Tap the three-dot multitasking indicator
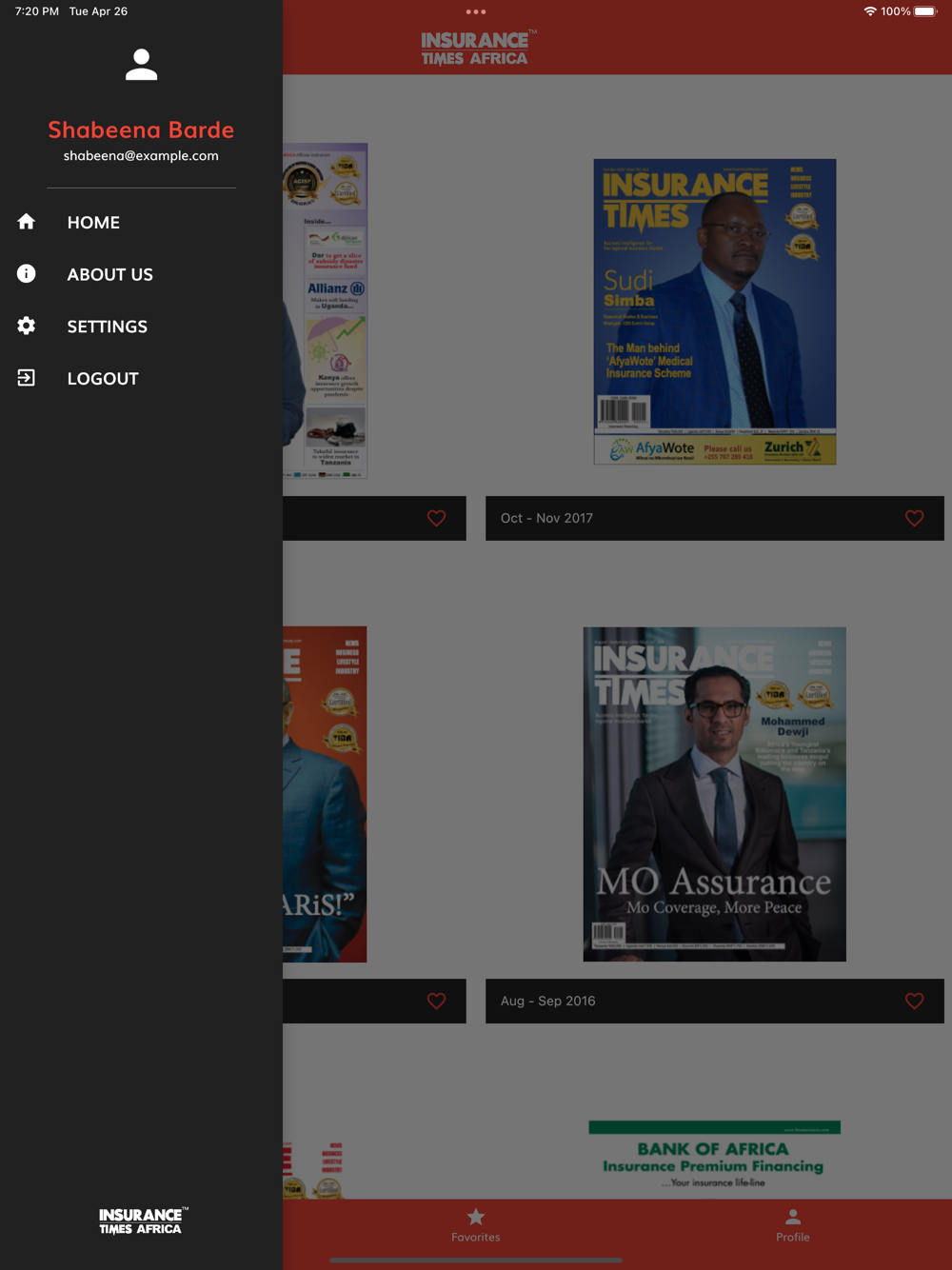This screenshot has width=952, height=1270. coord(476,12)
